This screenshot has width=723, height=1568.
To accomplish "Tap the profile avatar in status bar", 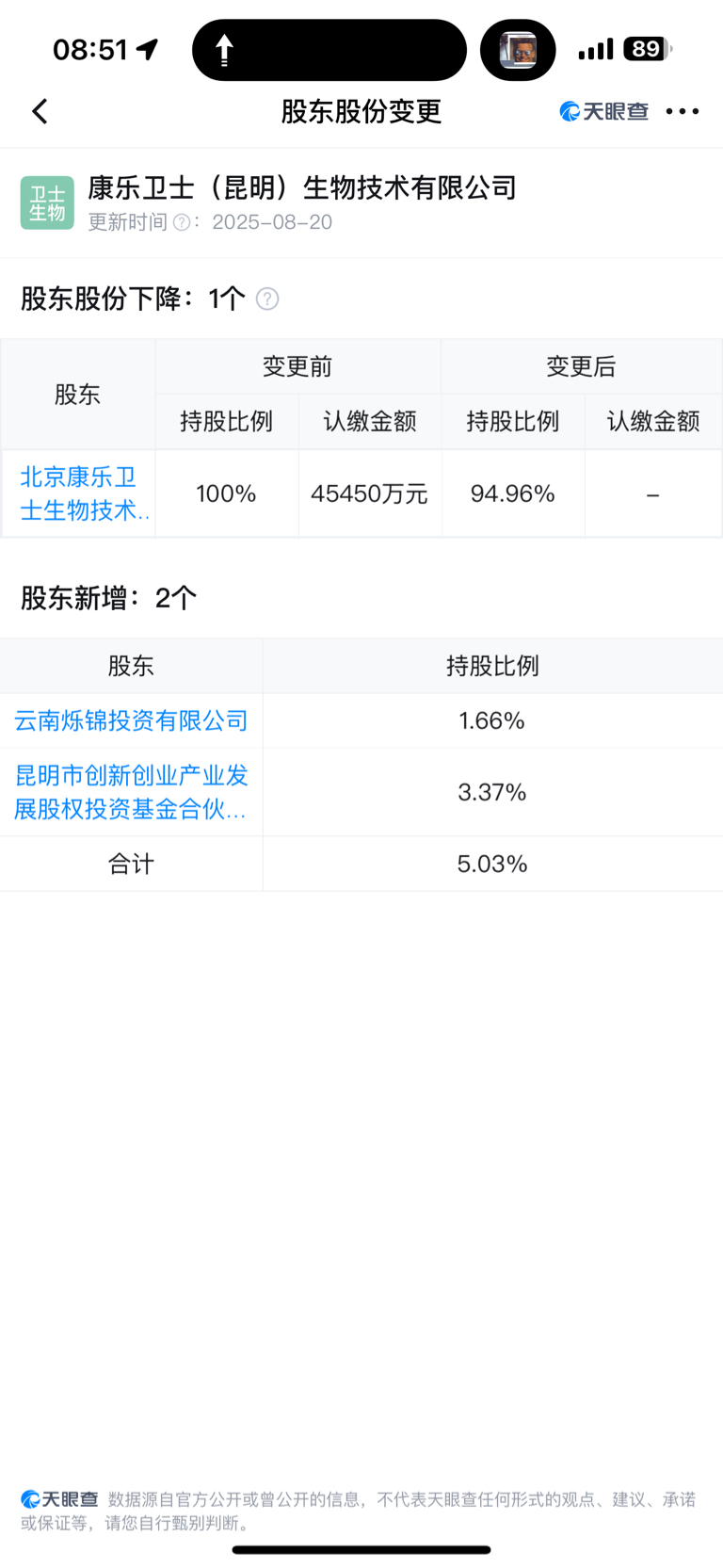I will [x=518, y=50].
